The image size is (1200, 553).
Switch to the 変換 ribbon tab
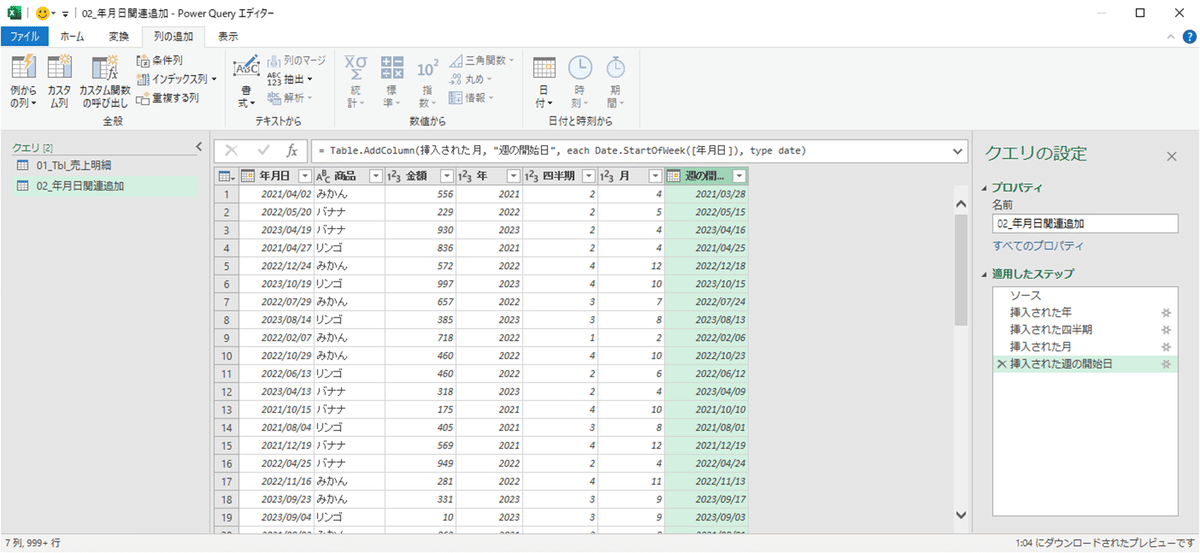coord(118,37)
